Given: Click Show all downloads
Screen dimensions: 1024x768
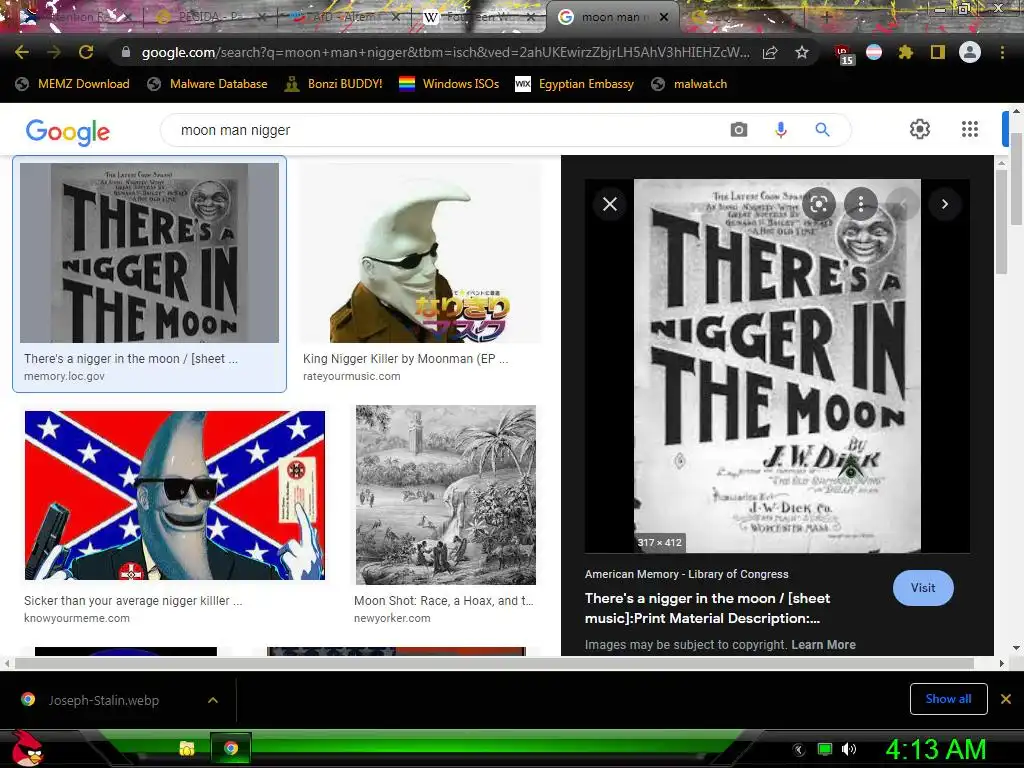Looking at the screenshot, I should click(x=948, y=699).
